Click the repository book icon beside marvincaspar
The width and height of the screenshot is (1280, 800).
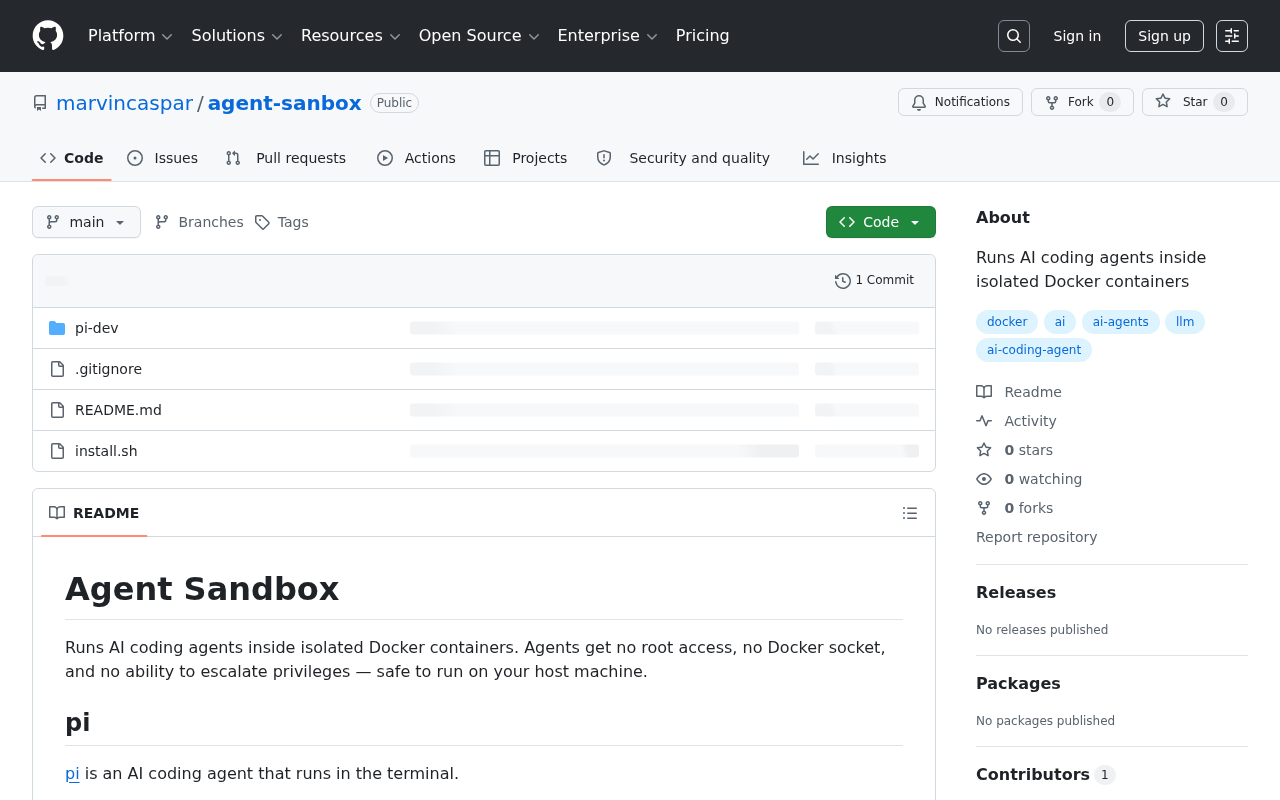[40, 103]
